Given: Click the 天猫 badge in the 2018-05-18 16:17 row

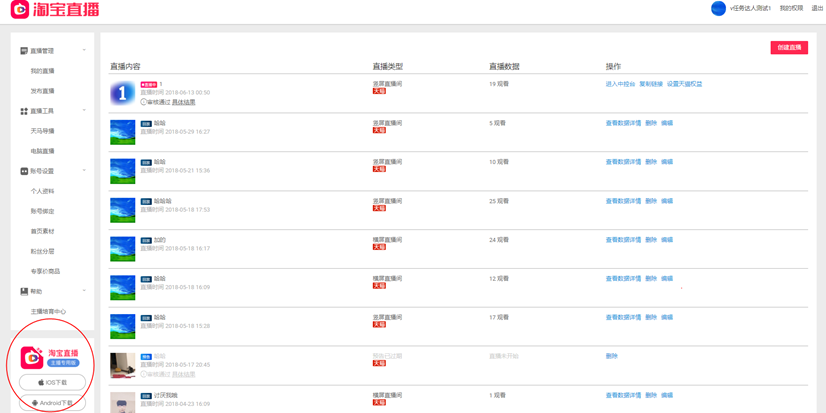Looking at the screenshot, I should [379, 247].
